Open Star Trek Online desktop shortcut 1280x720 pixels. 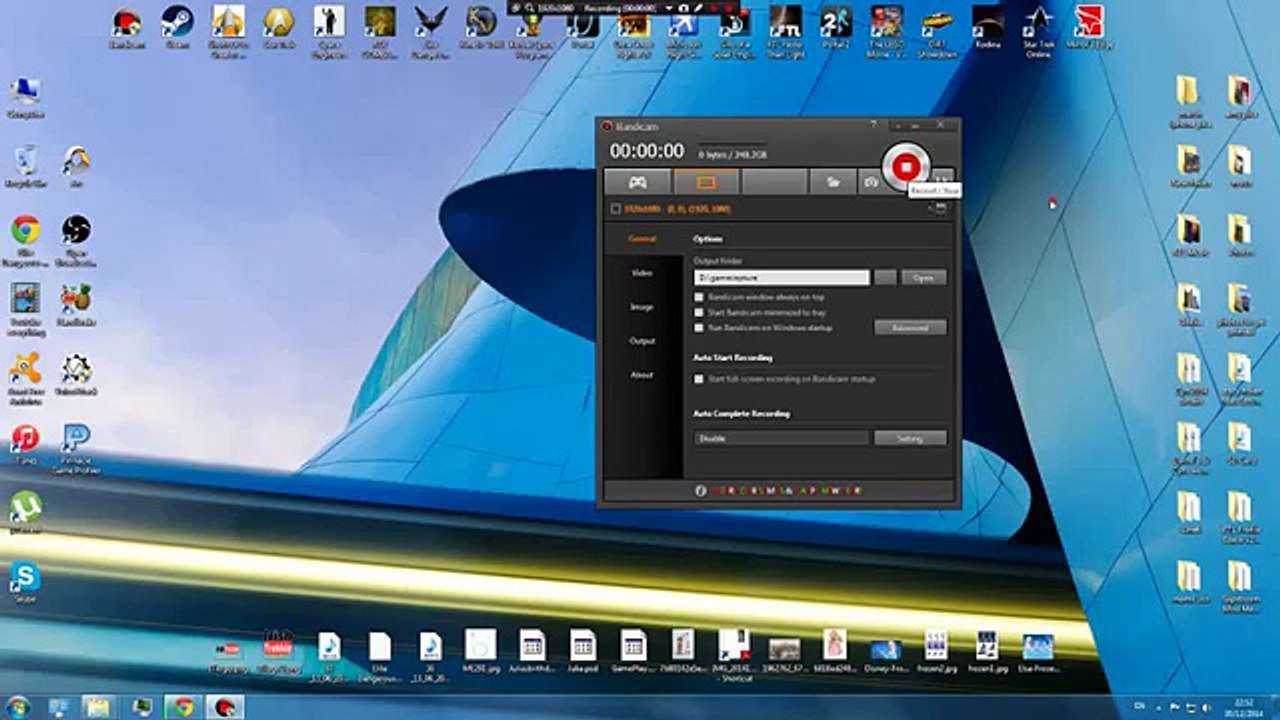click(1040, 30)
